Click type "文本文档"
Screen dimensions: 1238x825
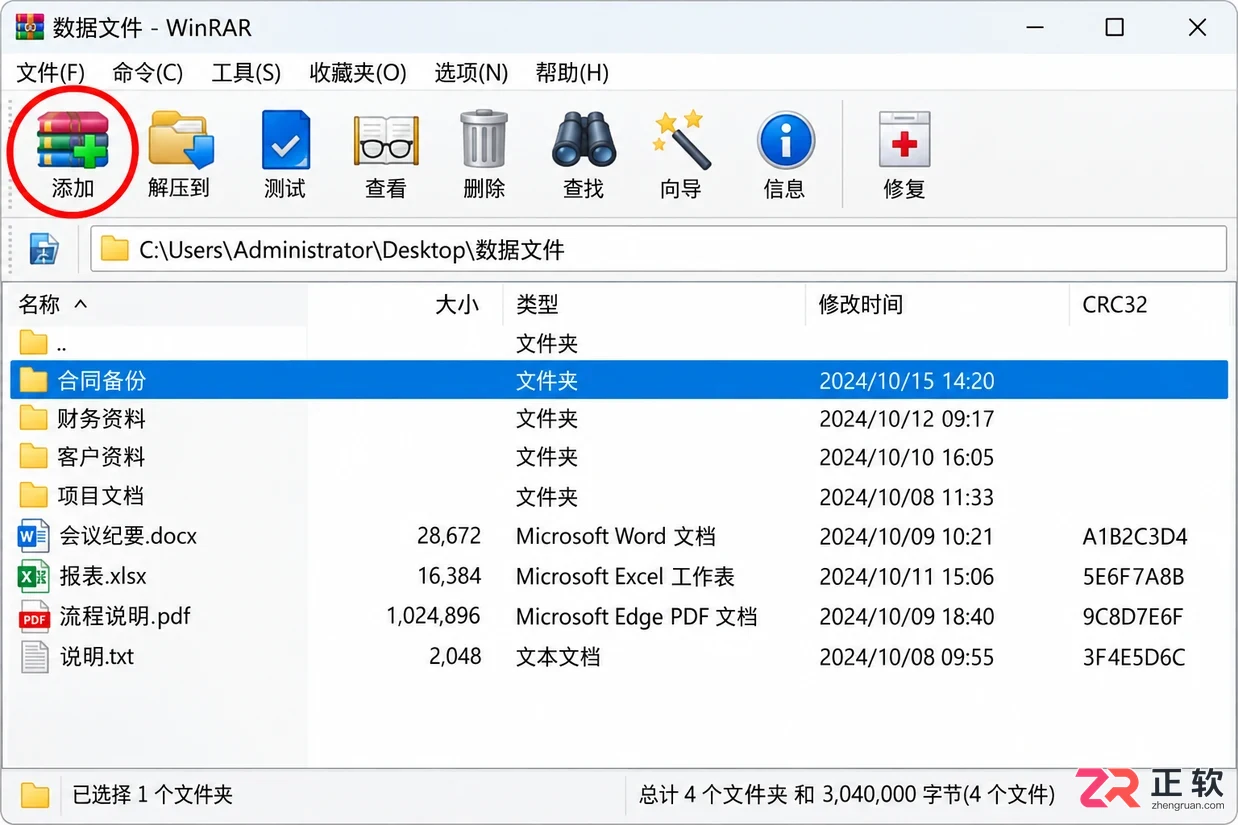point(558,657)
